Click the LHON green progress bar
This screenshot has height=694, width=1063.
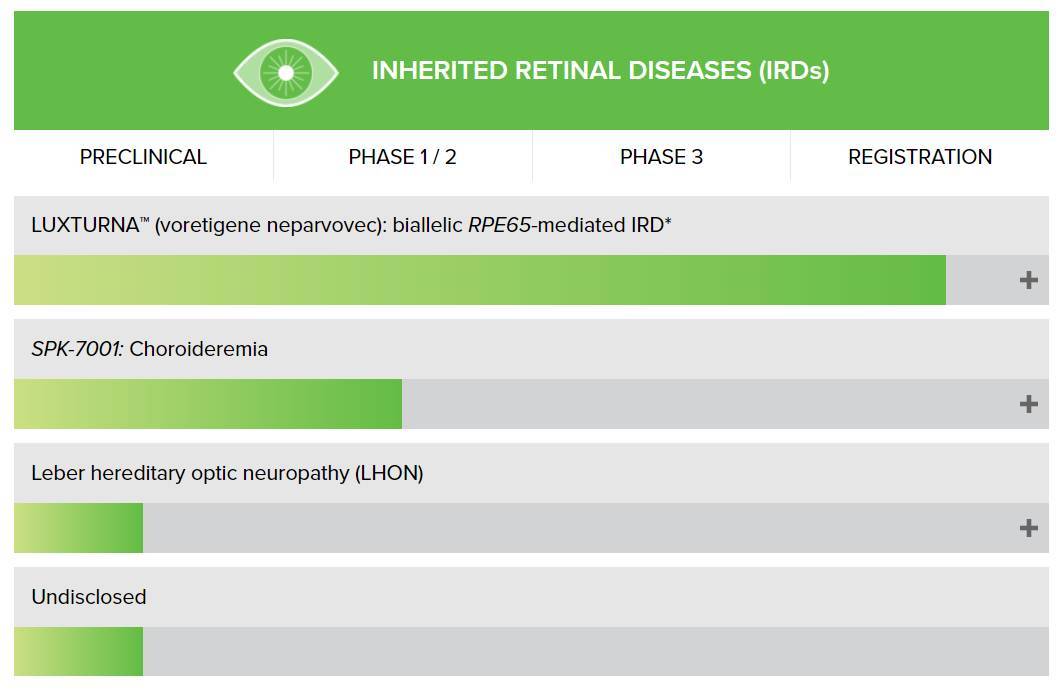click(x=78, y=528)
